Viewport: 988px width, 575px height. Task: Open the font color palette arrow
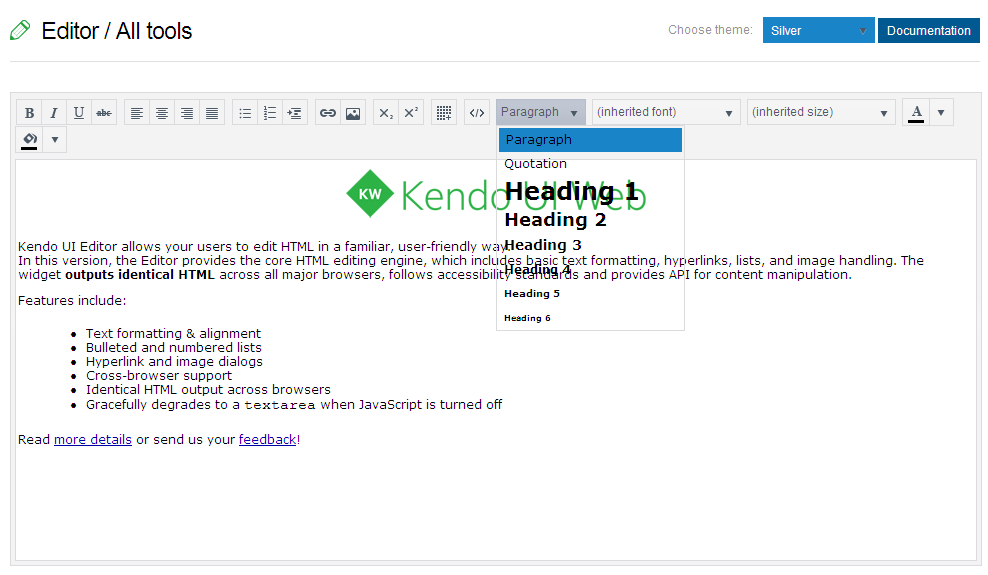[941, 112]
